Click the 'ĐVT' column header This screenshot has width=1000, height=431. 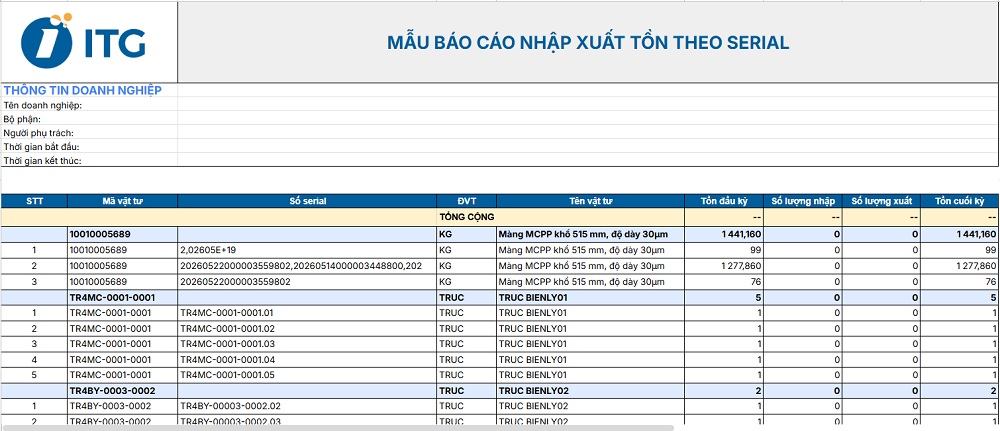466,201
